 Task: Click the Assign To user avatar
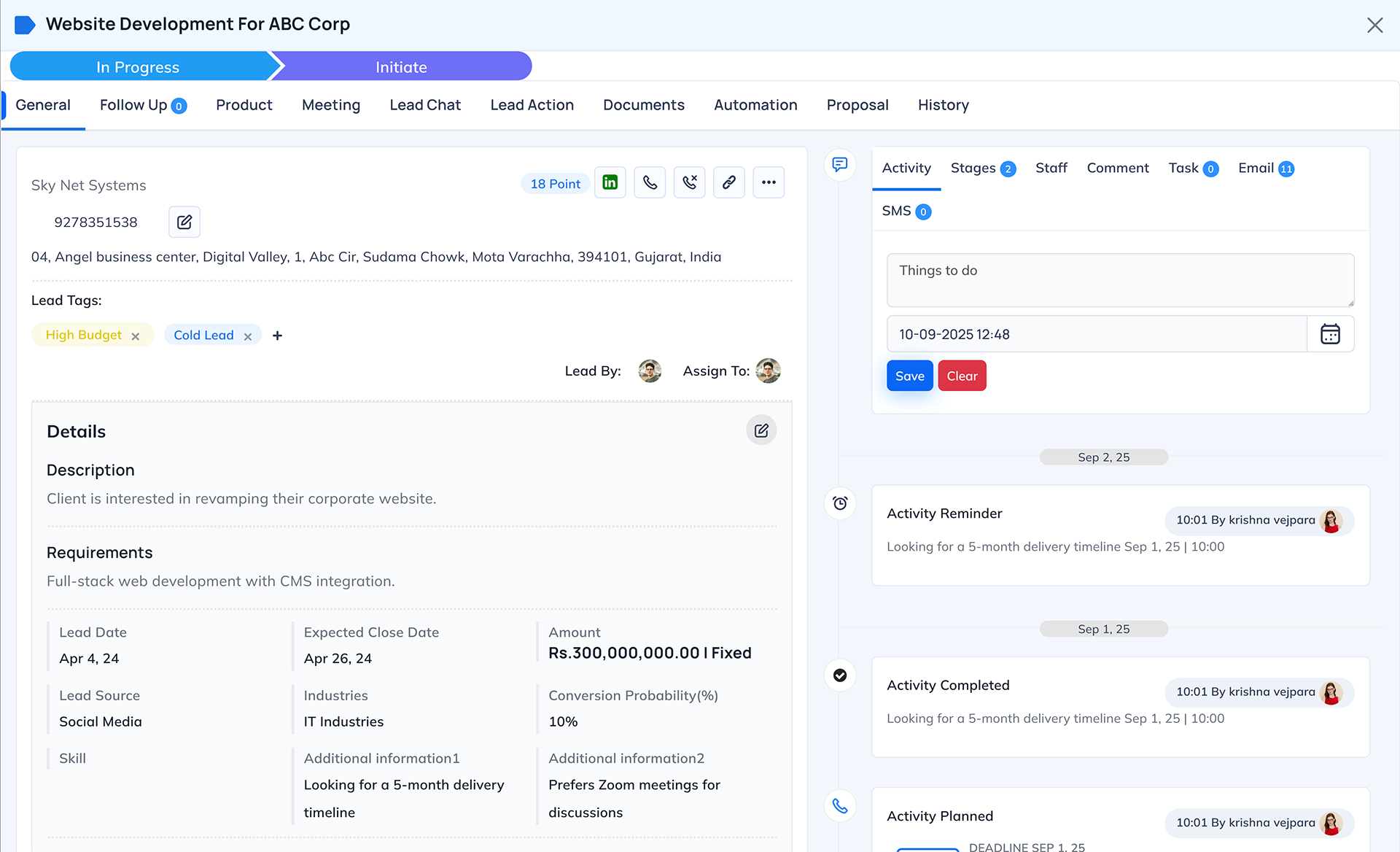click(x=768, y=371)
